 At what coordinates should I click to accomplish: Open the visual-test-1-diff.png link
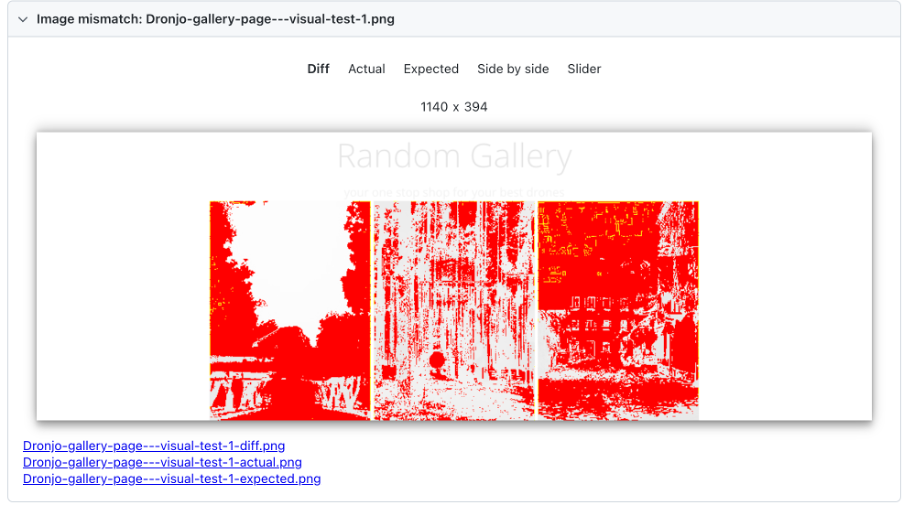pos(154,446)
